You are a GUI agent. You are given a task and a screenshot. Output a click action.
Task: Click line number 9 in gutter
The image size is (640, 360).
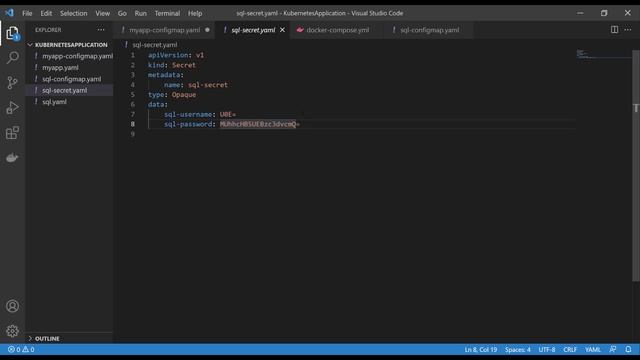click(x=133, y=134)
